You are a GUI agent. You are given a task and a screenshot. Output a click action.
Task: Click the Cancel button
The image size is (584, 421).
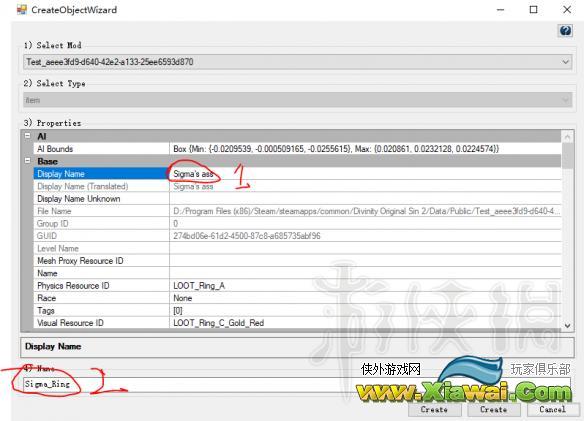(x=552, y=409)
